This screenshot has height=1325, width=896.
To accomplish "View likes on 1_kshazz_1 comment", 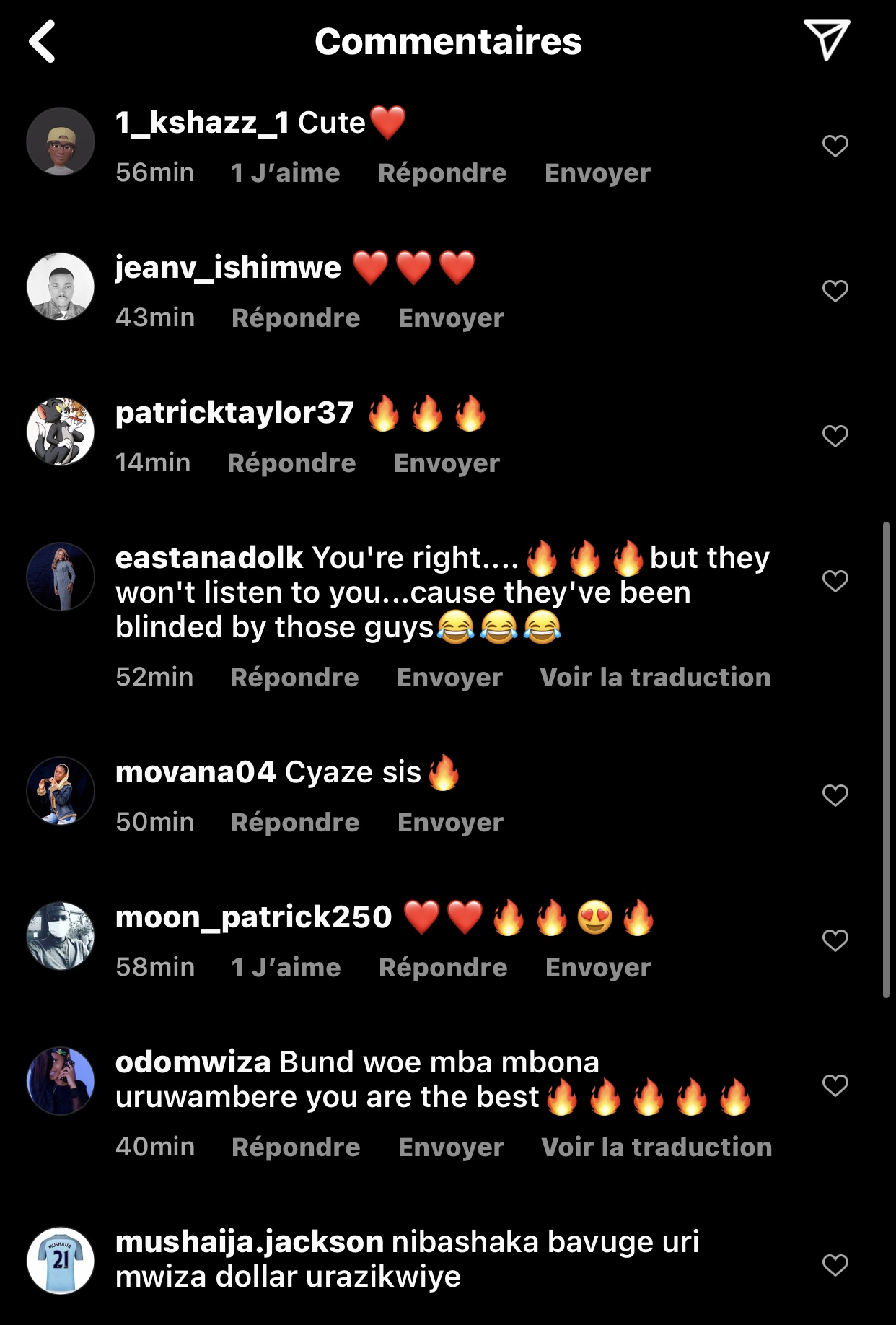I will coord(285,173).
